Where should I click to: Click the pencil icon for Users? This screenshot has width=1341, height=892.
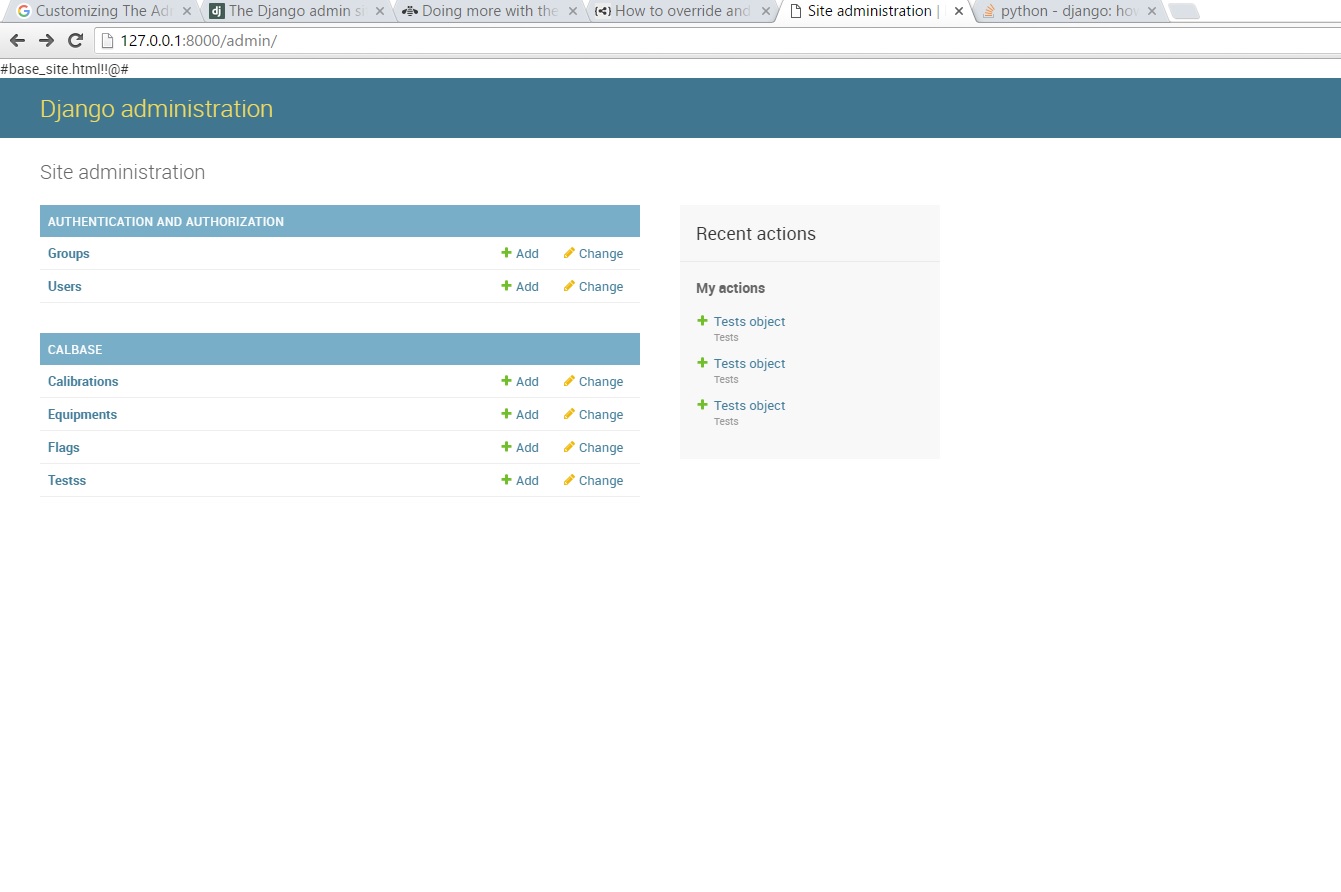[569, 286]
